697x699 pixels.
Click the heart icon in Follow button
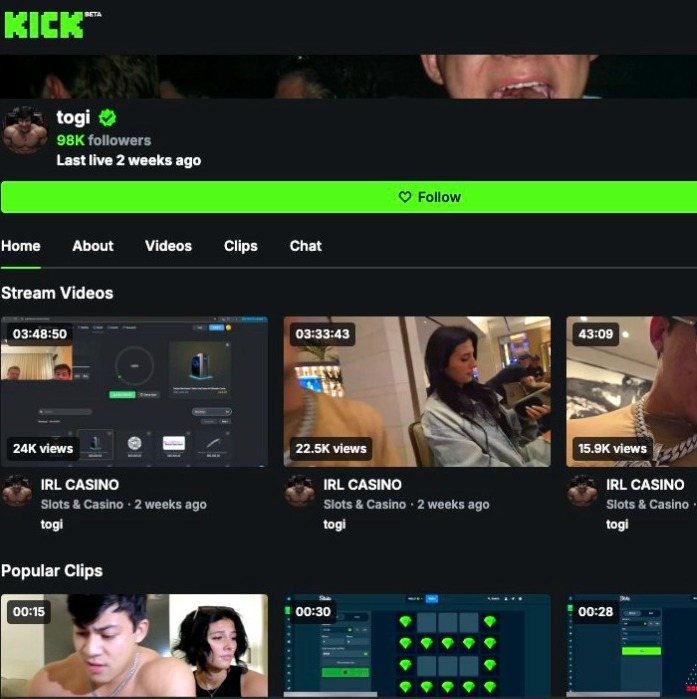405,197
